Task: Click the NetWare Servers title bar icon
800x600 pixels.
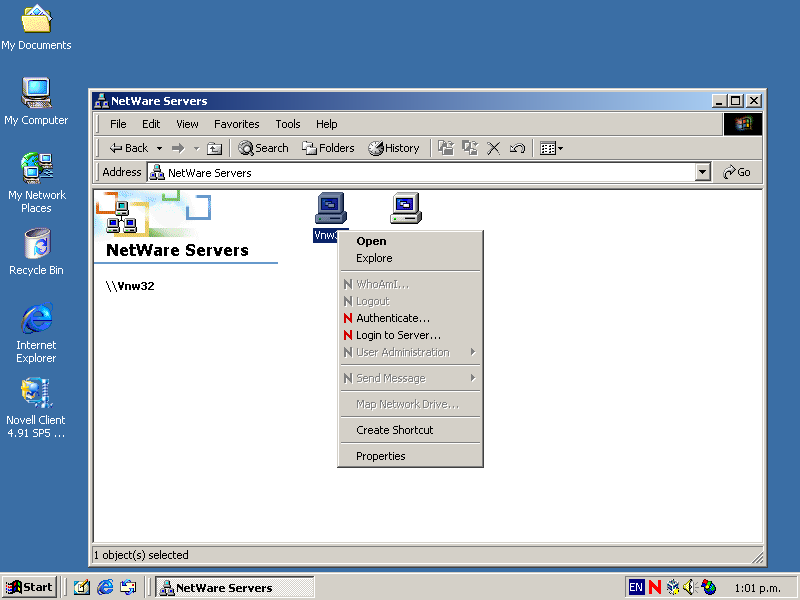Action: click(102, 101)
